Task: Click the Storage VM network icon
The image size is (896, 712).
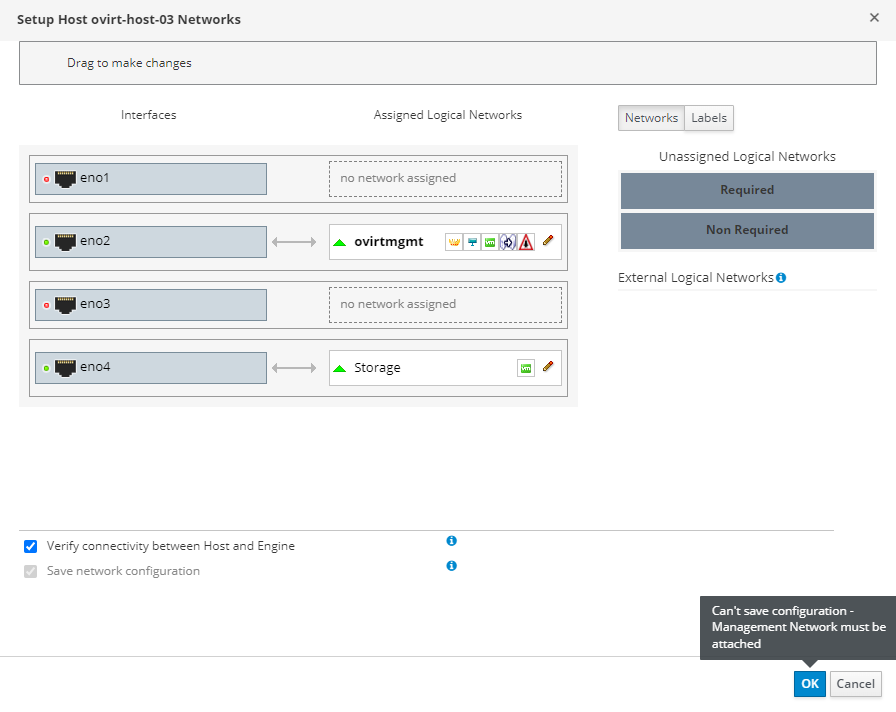Action: point(525,368)
